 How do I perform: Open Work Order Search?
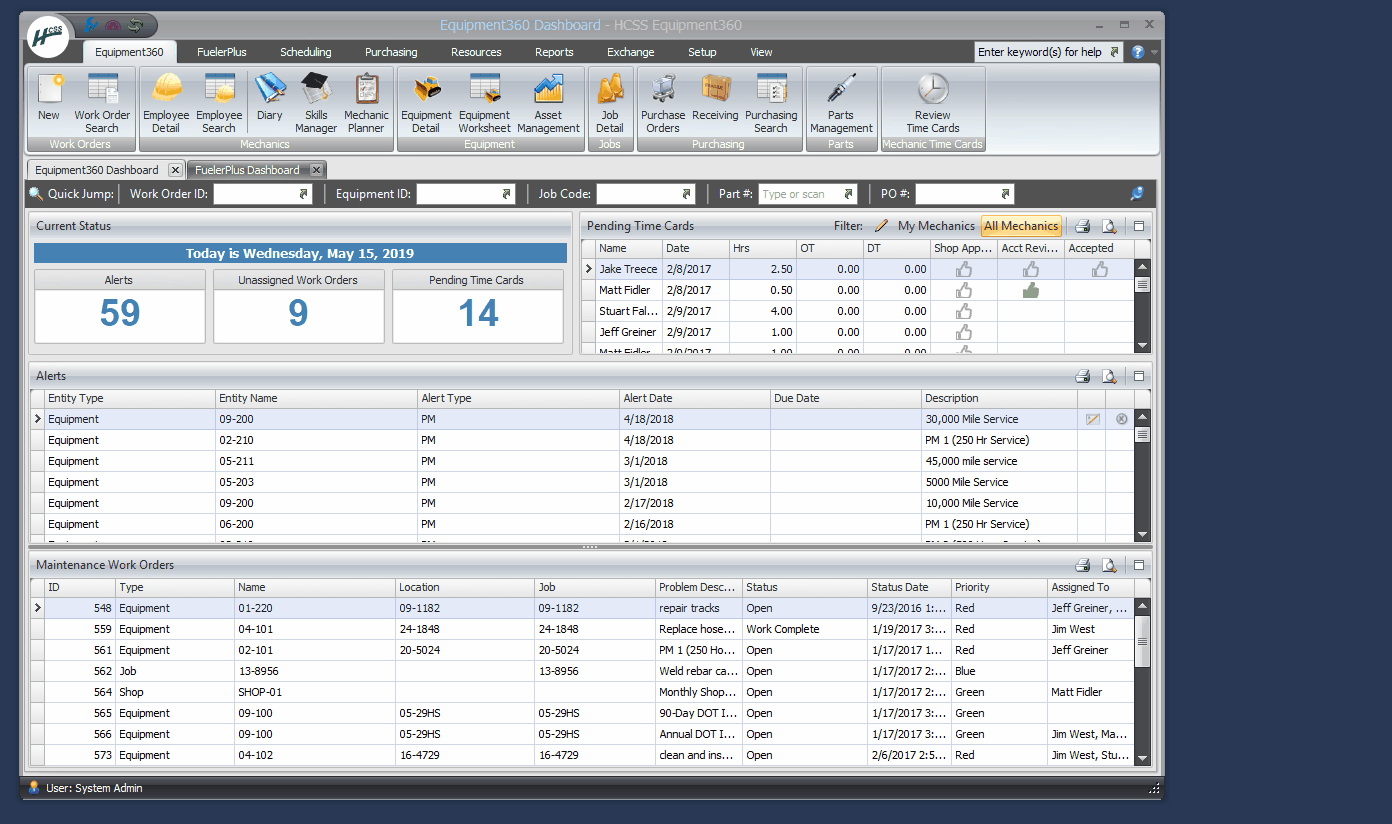click(x=102, y=103)
